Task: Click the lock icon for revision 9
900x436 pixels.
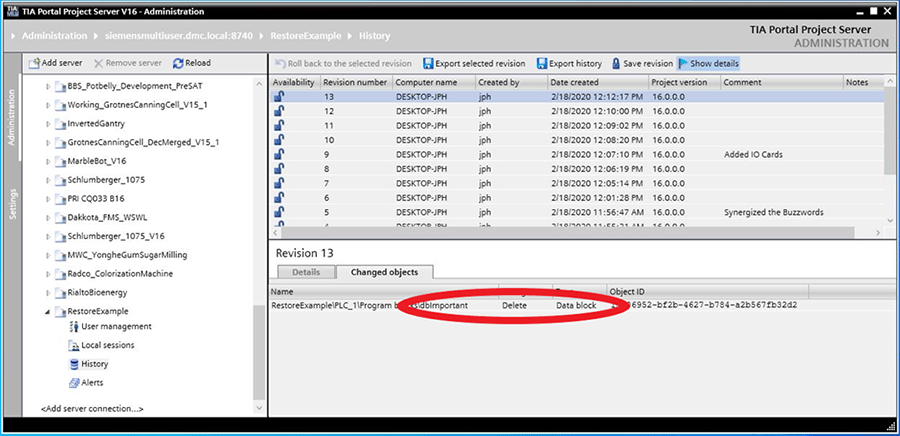Action: (279, 154)
